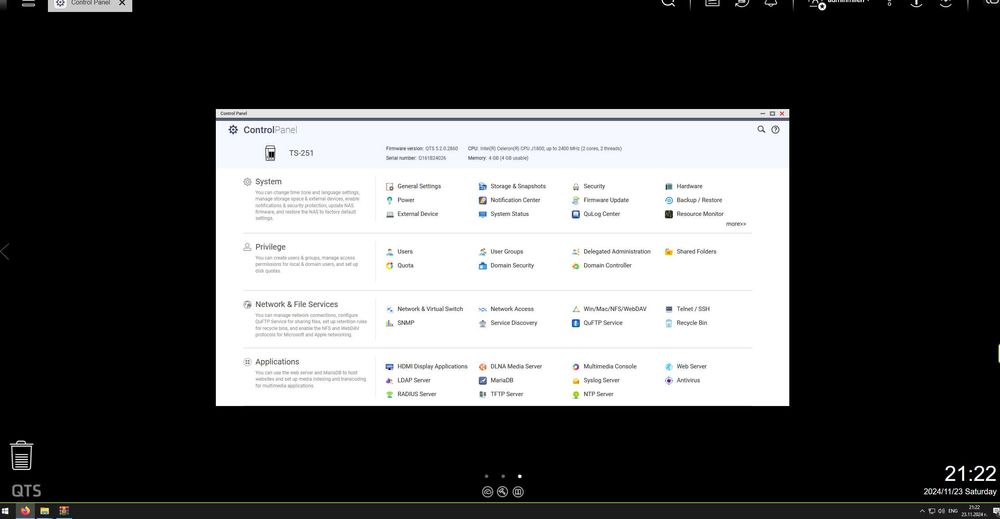This screenshot has height=519, width=1000.
Task: Open TFTP Server
Action: (x=501, y=395)
